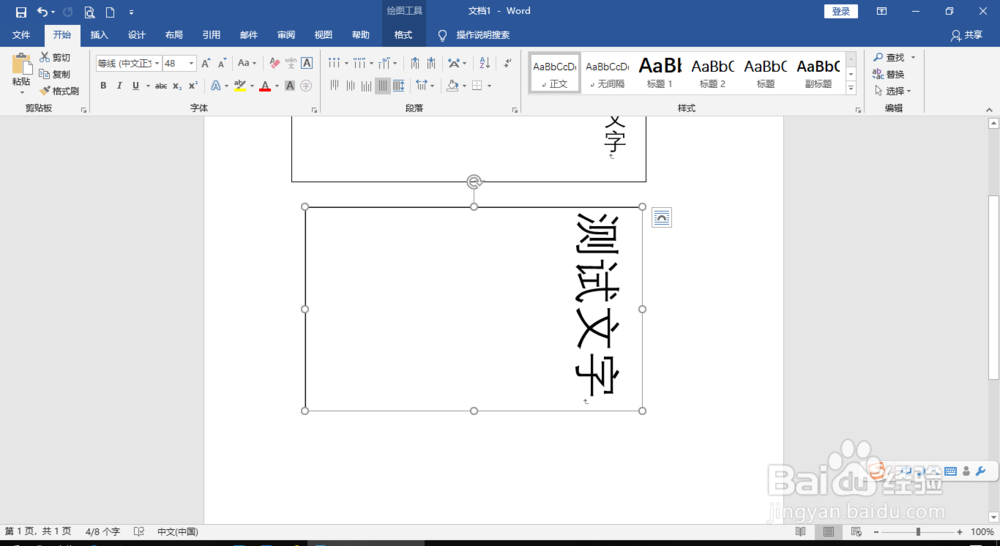Image resolution: width=1000 pixels, height=546 pixels.
Task: Click the red font color button
Action: click(x=265, y=85)
